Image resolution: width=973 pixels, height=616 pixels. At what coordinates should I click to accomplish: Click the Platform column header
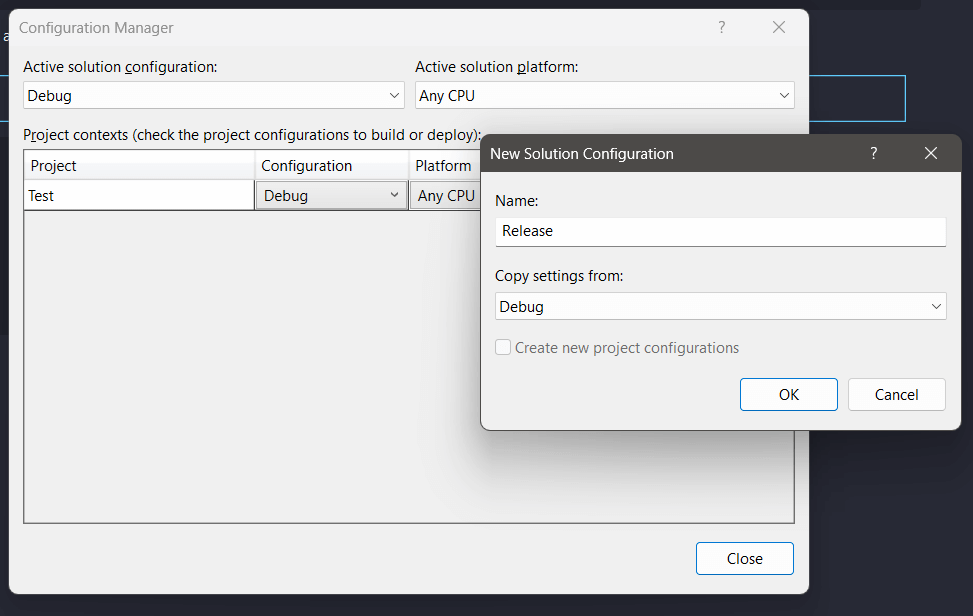[442, 165]
